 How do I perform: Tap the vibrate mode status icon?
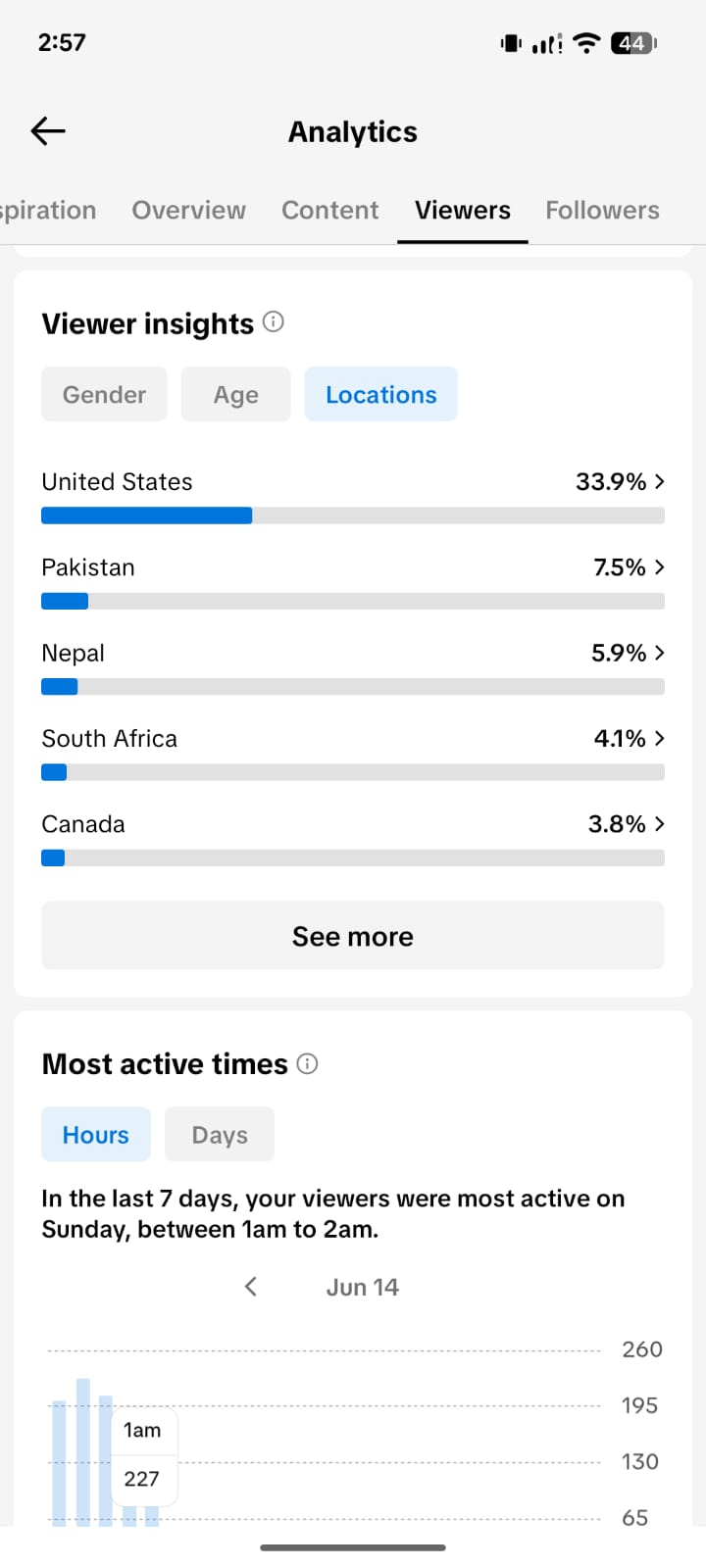pos(511,43)
